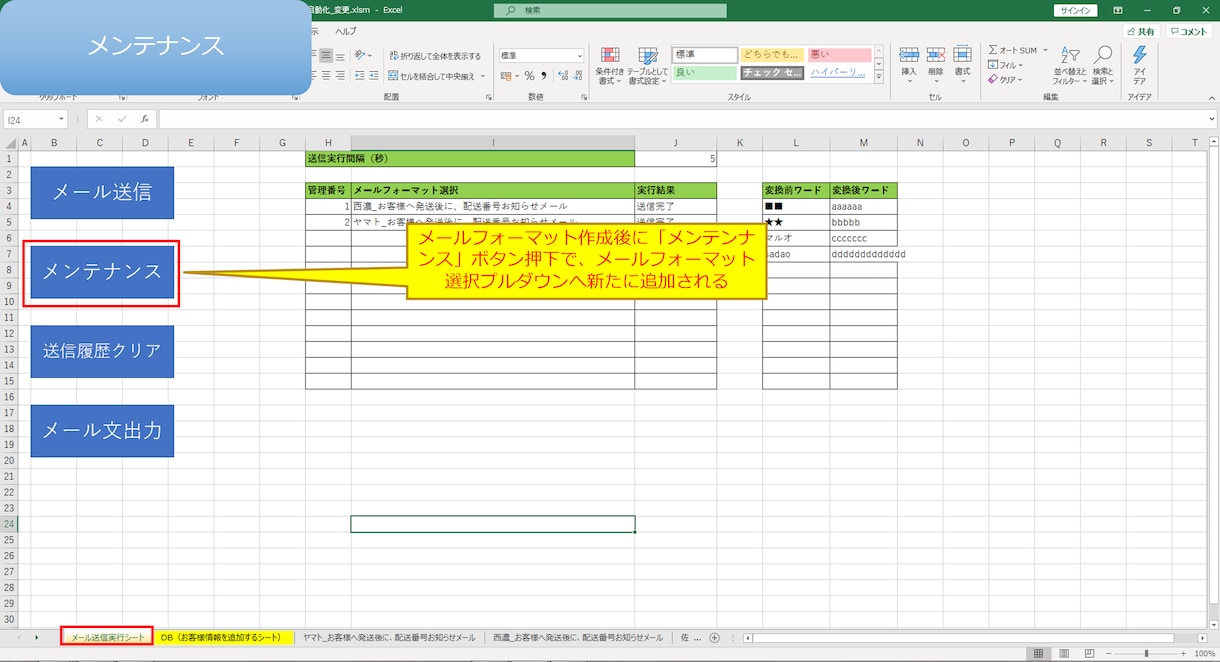Open the 配置 alignment dialog launcher
Screen dimensions: 1220x662
point(489,97)
